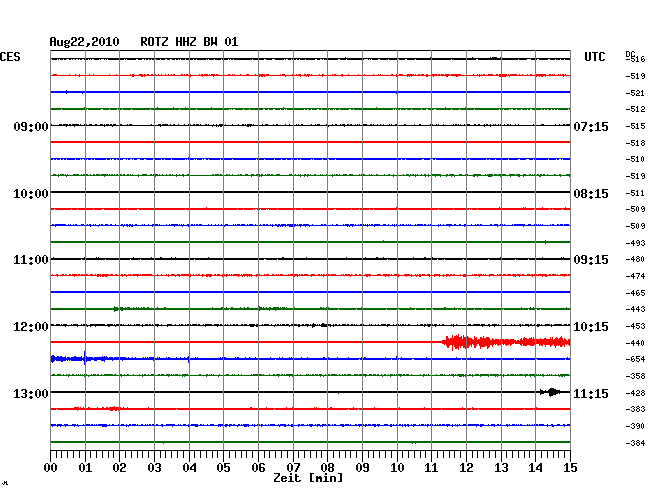This screenshot has height=494, width=650.
Task: Click minute 07 on the time axis
Action: pos(293,468)
